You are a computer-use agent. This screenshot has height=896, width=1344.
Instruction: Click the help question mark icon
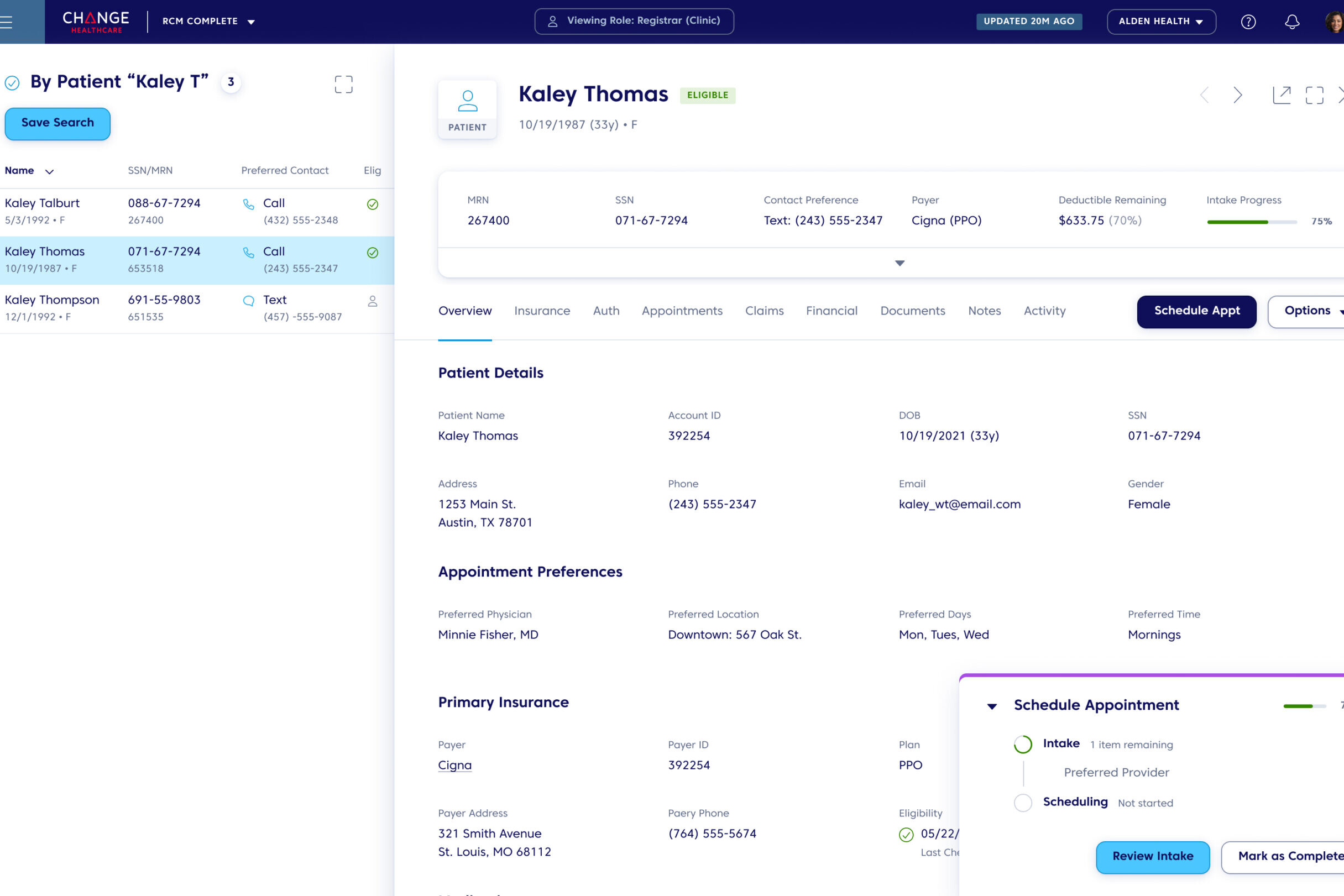pyautogui.click(x=1248, y=22)
